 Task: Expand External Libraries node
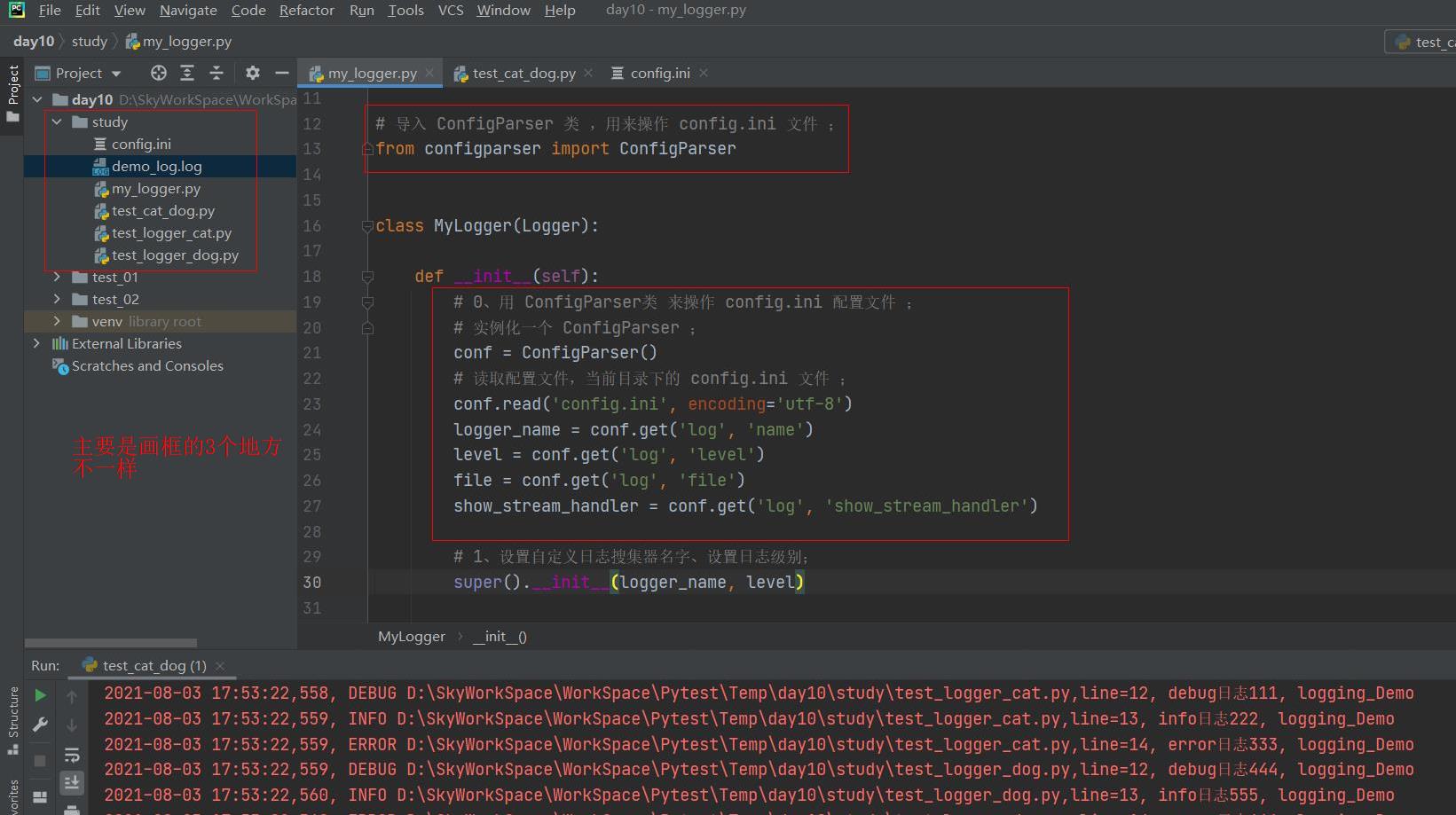36,343
